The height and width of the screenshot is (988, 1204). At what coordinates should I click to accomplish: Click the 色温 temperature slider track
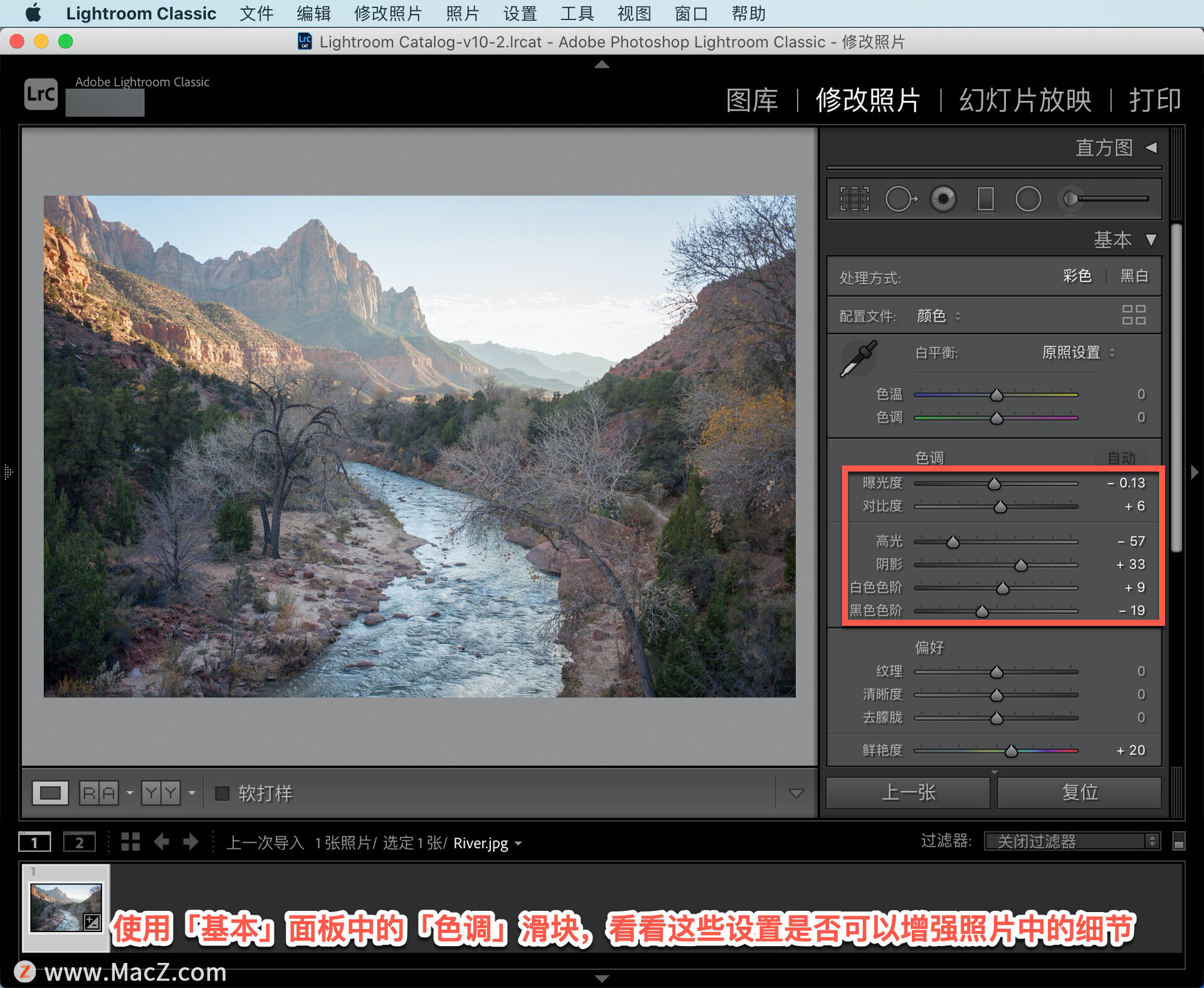tap(996, 395)
